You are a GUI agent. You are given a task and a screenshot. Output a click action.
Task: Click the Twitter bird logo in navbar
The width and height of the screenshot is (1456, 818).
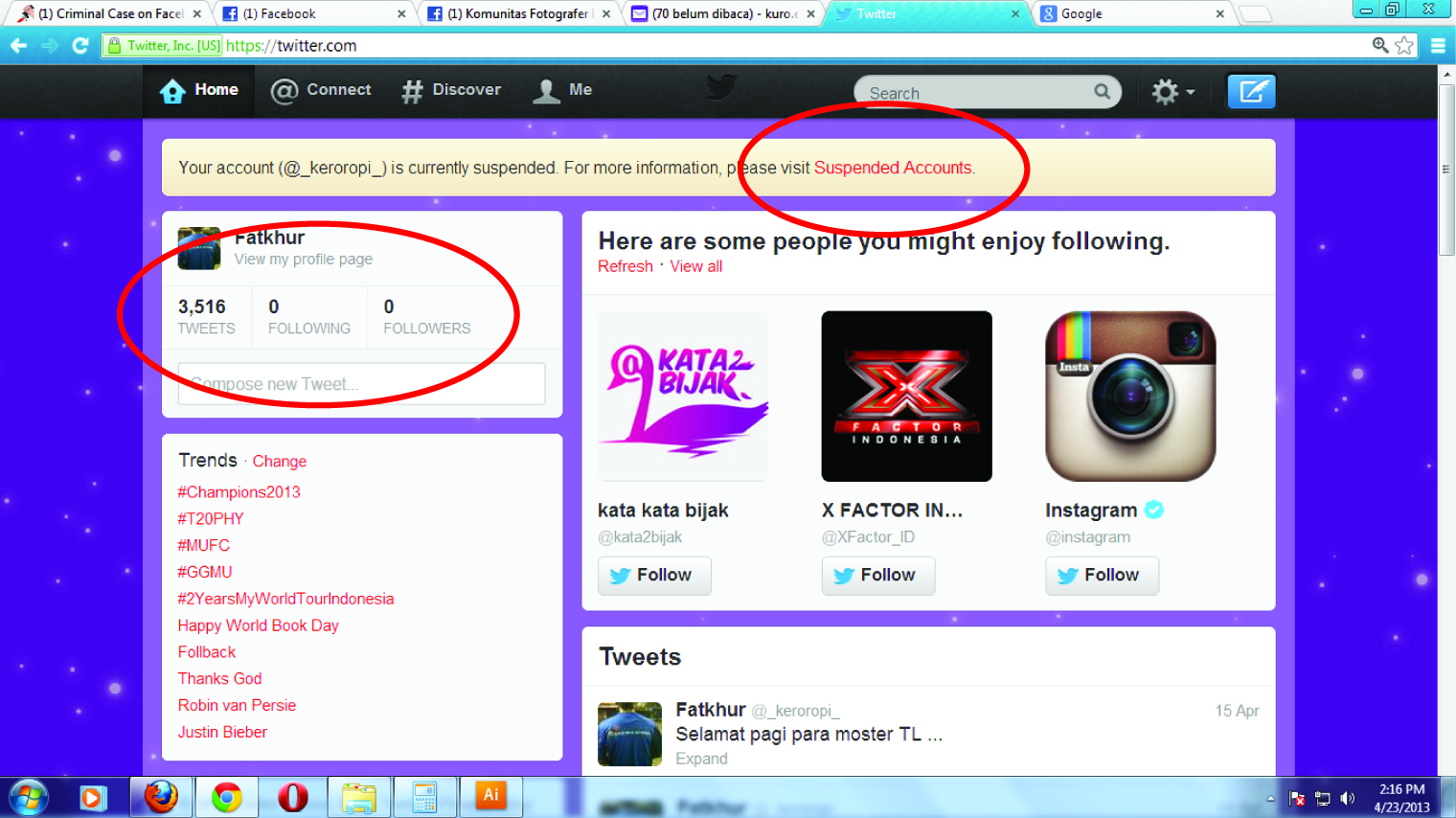click(721, 88)
